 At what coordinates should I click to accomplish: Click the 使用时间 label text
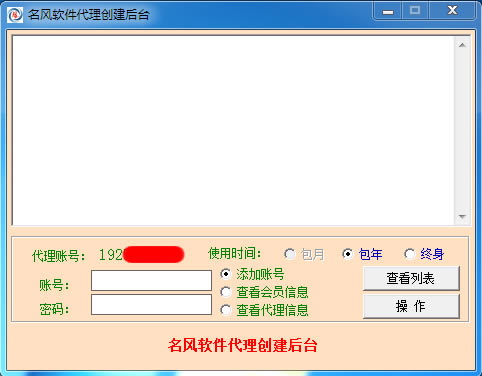234,254
